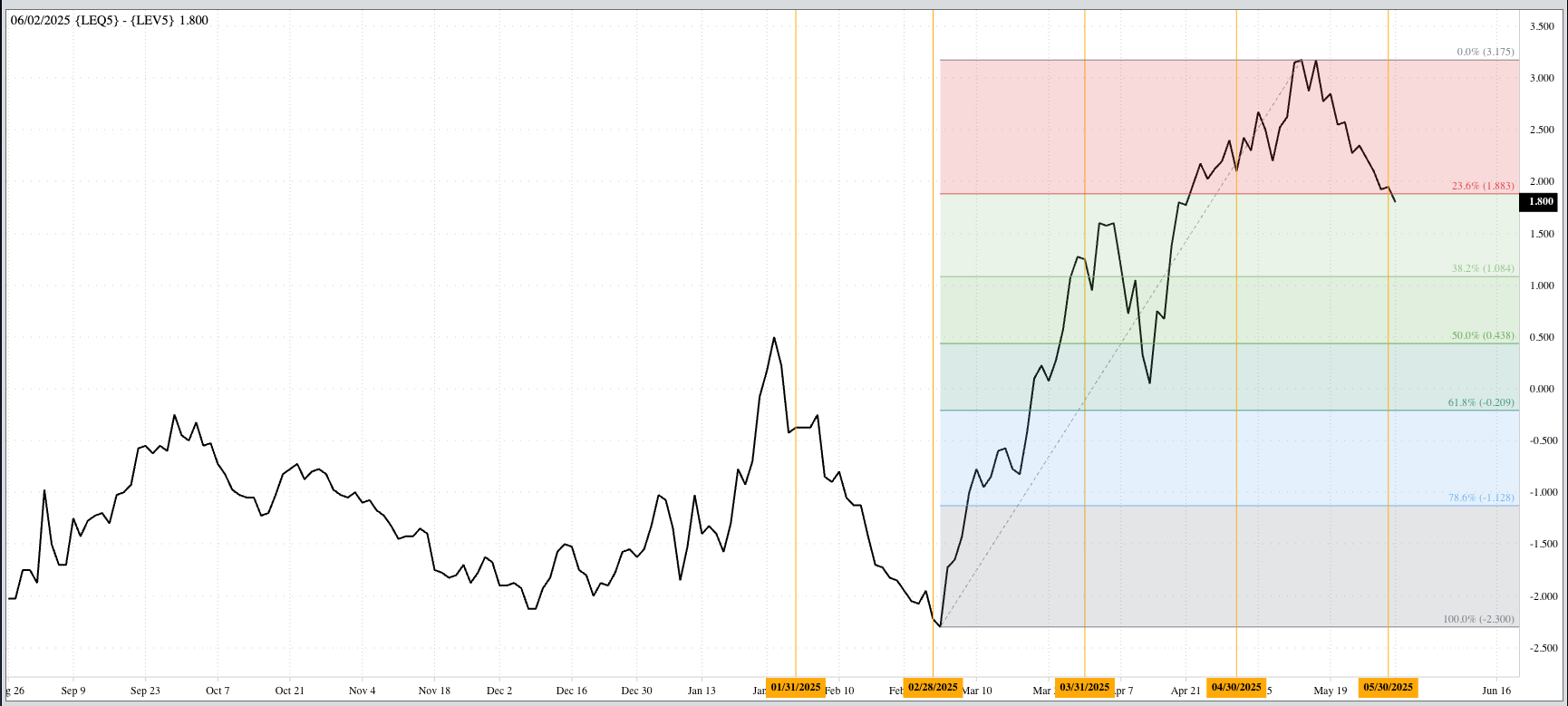The image size is (1568, 706).
Task: Select the 02/28/2025 date marker
Action: click(x=933, y=687)
